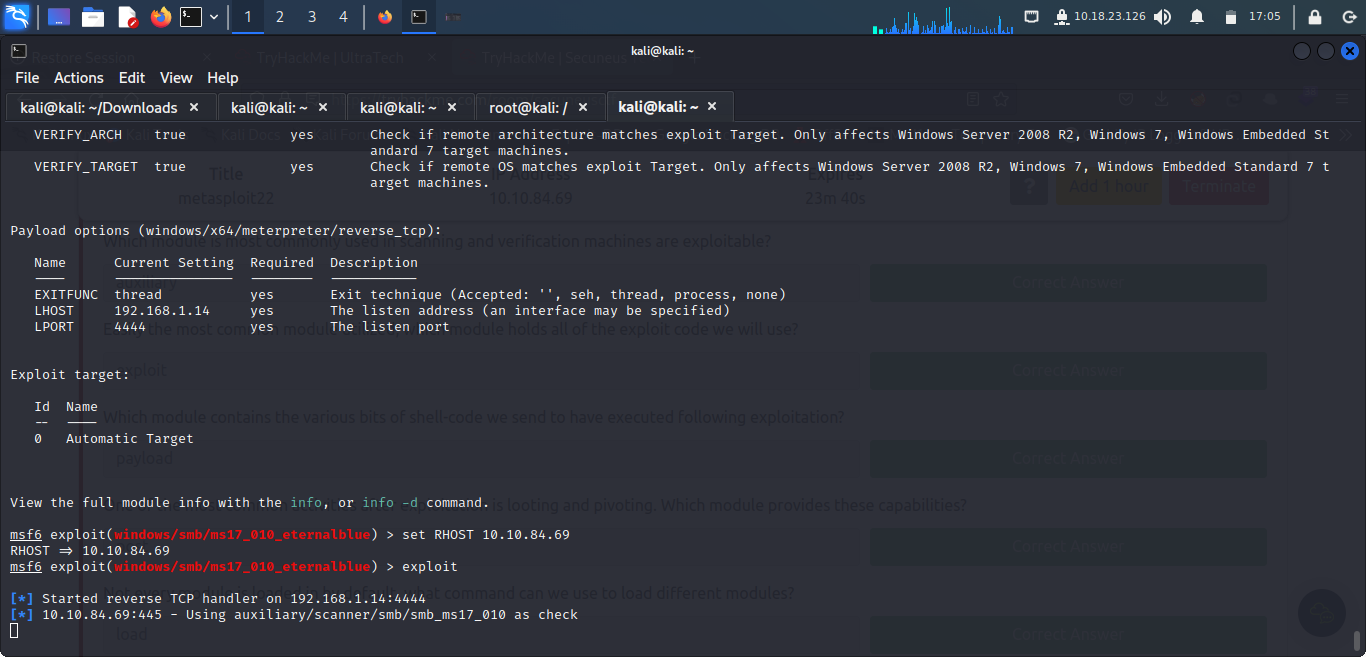The image size is (1366, 657).
Task: Click the active terminal window taskbar button
Action: click(x=420, y=17)
